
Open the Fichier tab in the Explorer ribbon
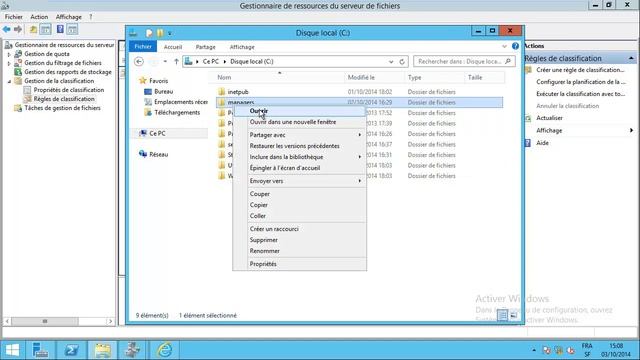tap(143, 47)
